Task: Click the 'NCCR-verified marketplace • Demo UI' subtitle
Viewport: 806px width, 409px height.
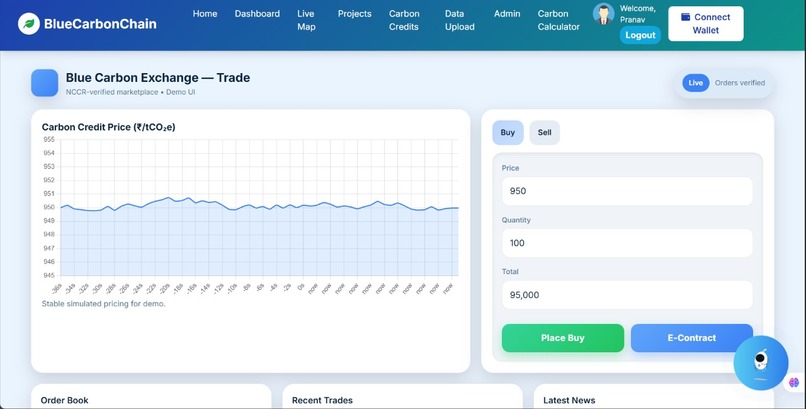Action: click(x=131, y=92)
